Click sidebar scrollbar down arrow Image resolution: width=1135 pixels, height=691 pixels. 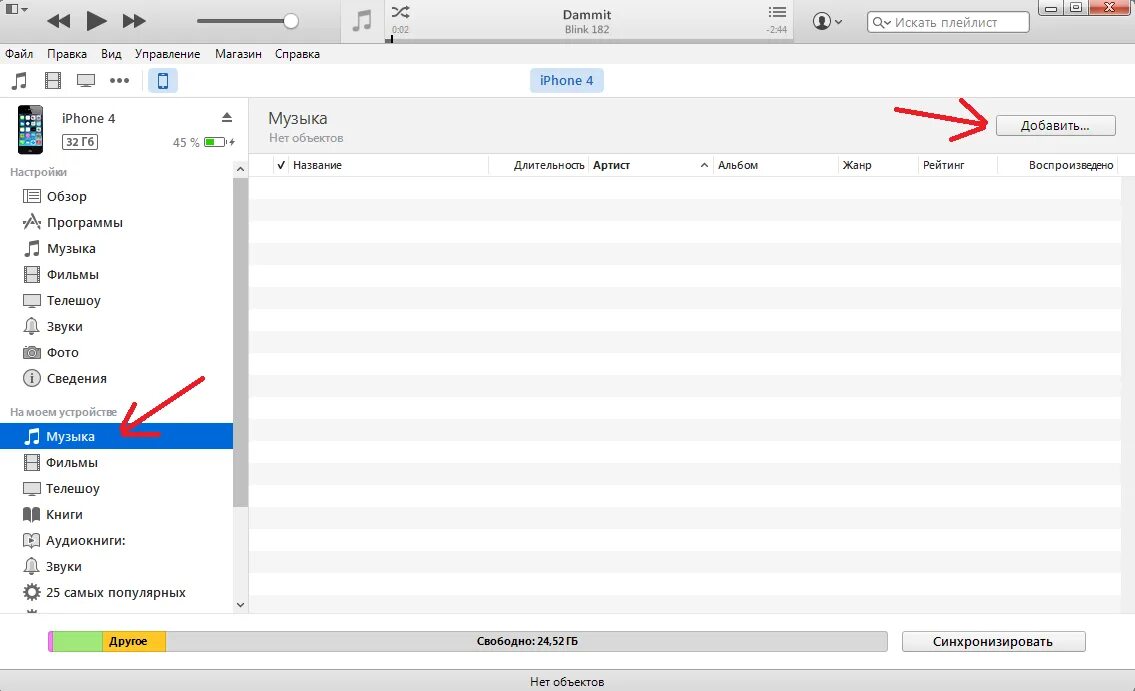(x=240, y=605)
